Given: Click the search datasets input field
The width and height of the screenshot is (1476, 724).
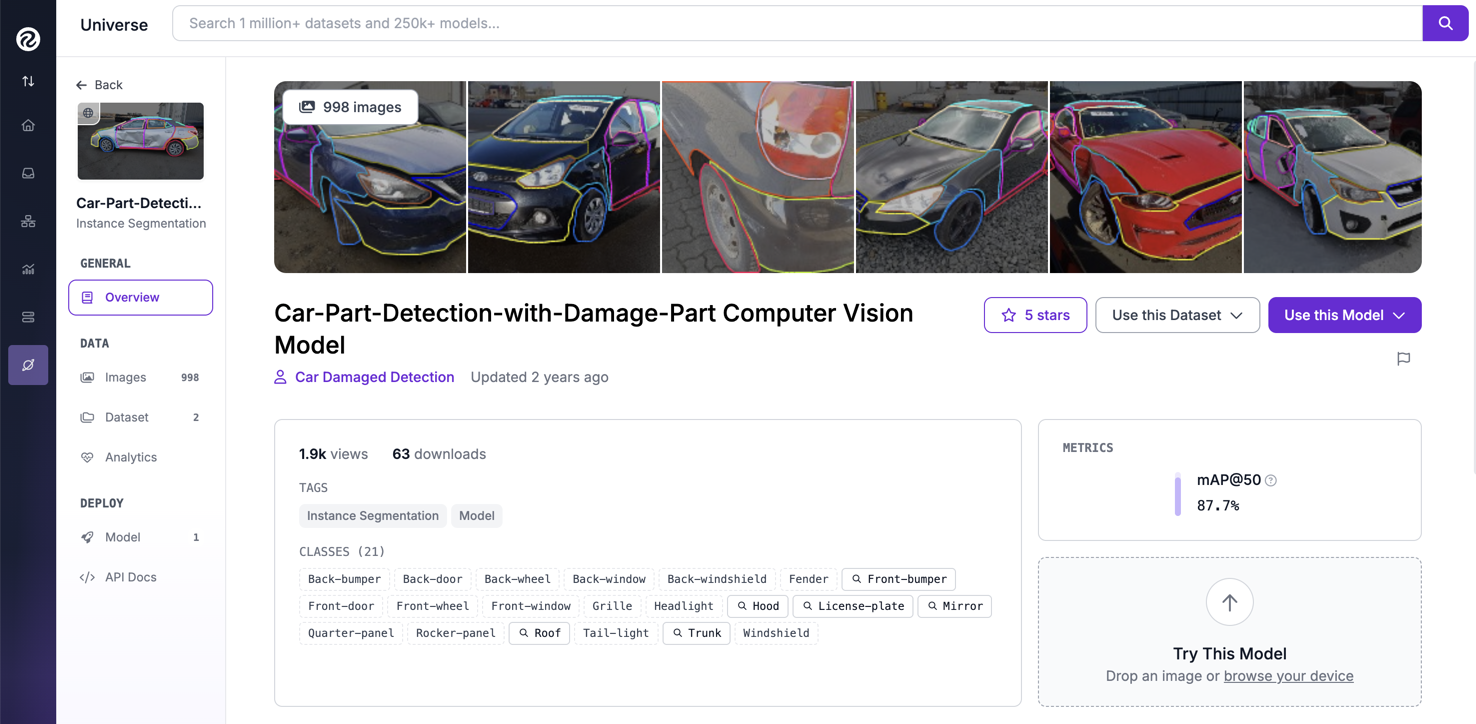Looking at the screenshot, I should point(797,23).
